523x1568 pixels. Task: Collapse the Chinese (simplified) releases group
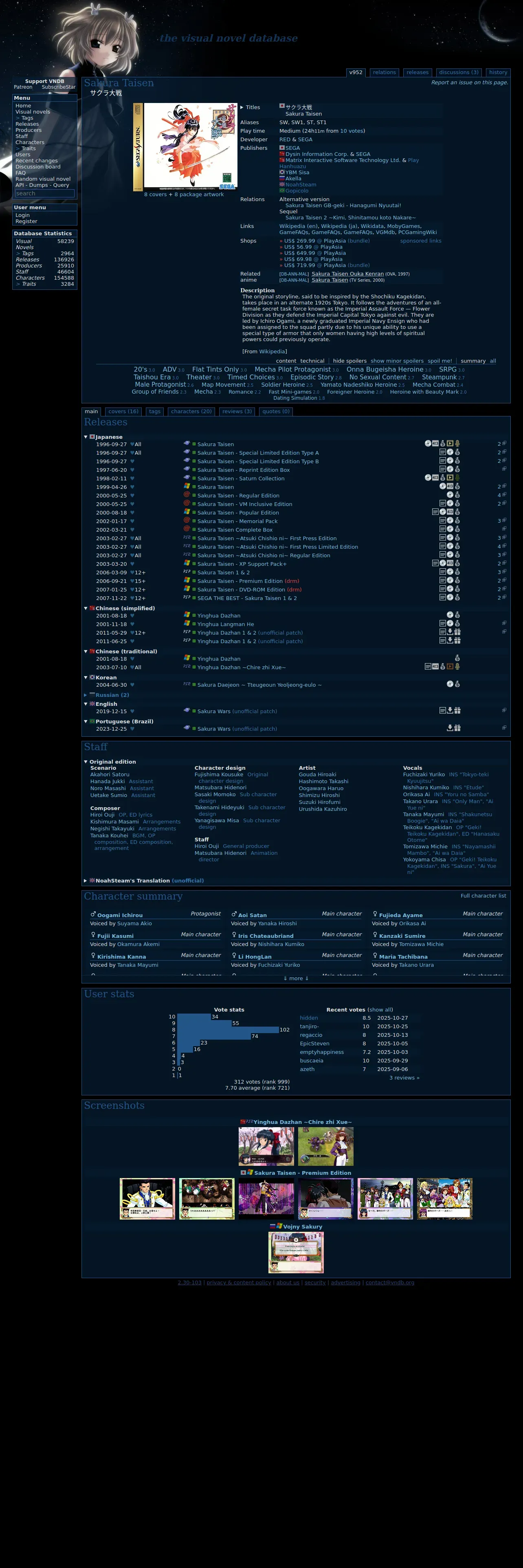tap(86, 608)
